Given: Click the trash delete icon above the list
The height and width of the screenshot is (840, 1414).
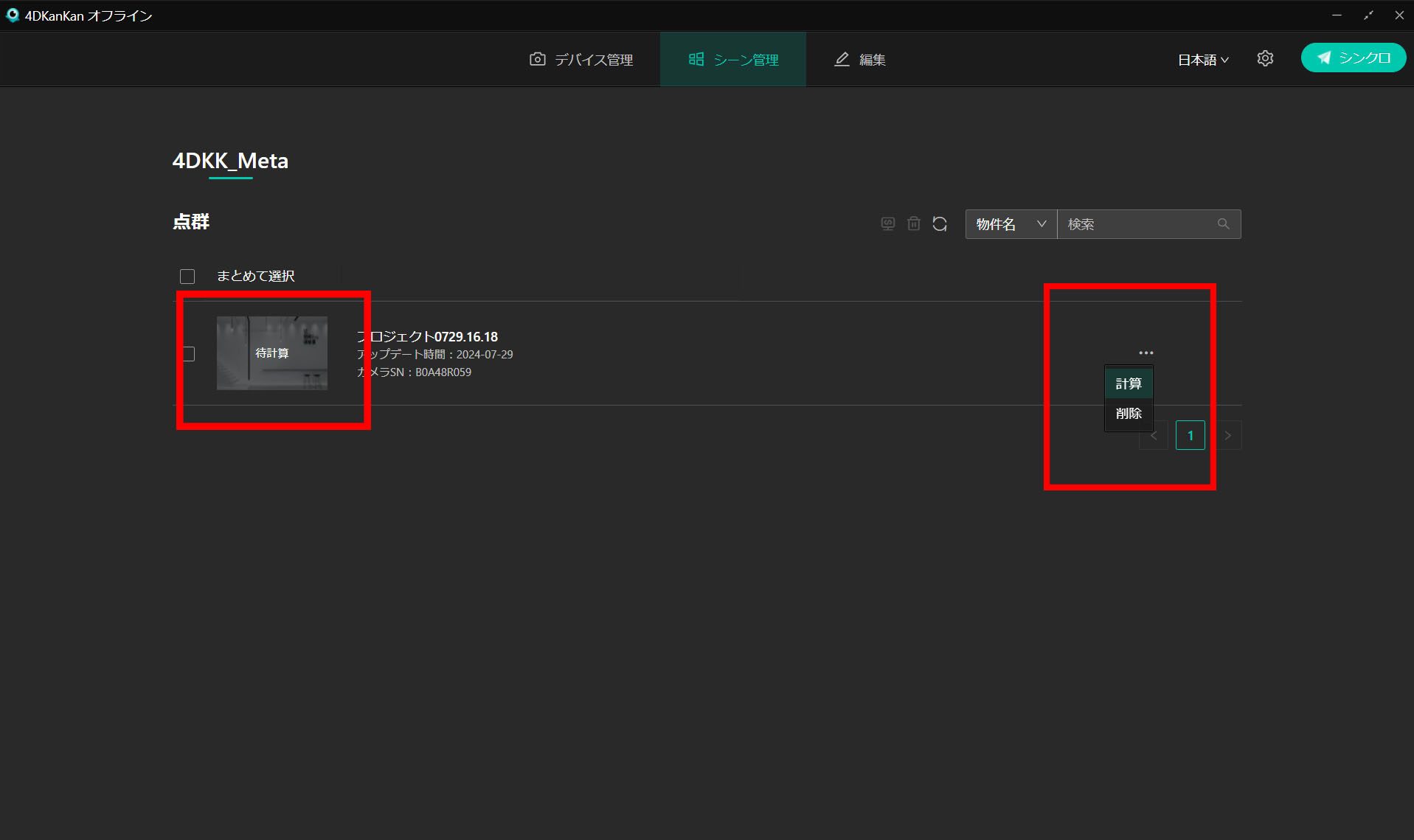Looking at the screenshot, I should [x=913, y=223].
